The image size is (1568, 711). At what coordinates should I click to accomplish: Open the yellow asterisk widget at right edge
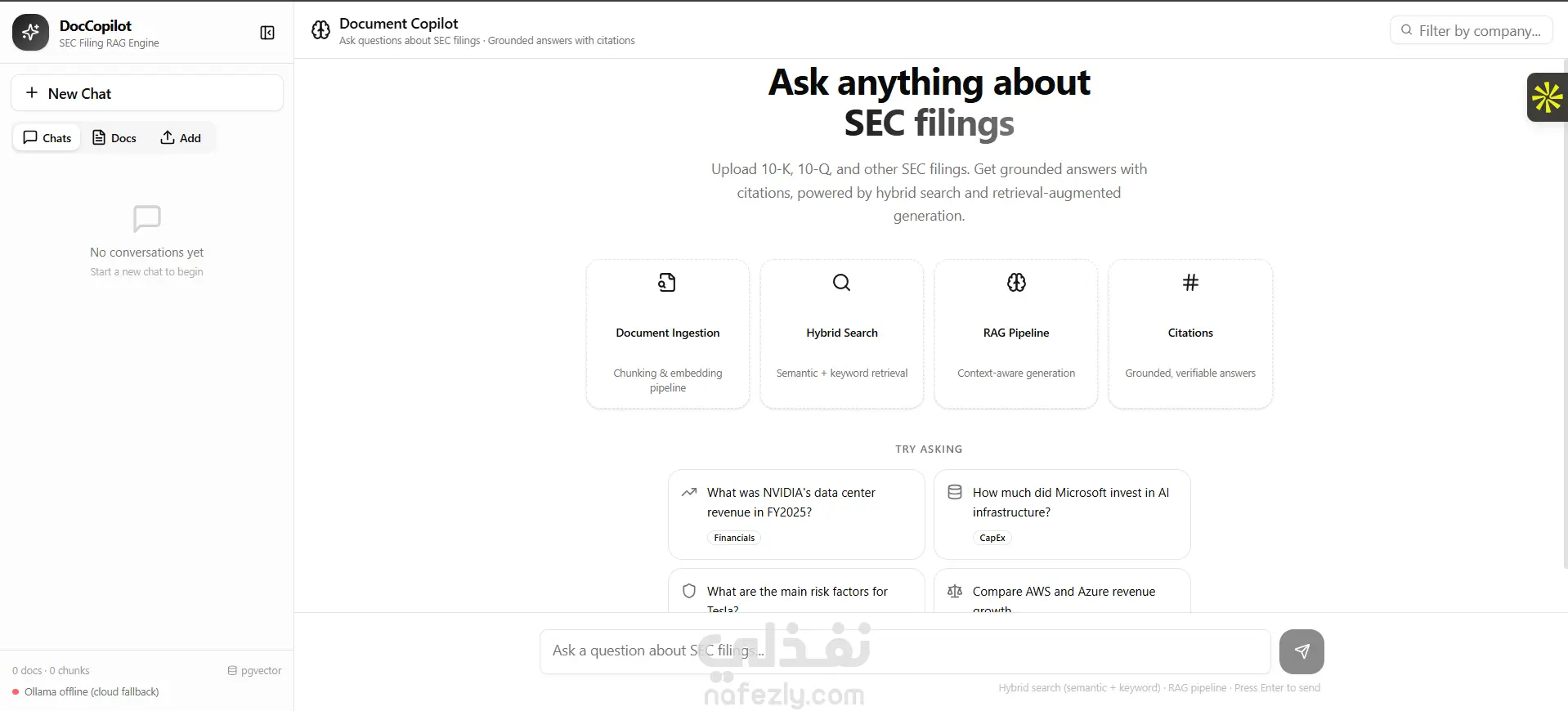(1548, 97)
